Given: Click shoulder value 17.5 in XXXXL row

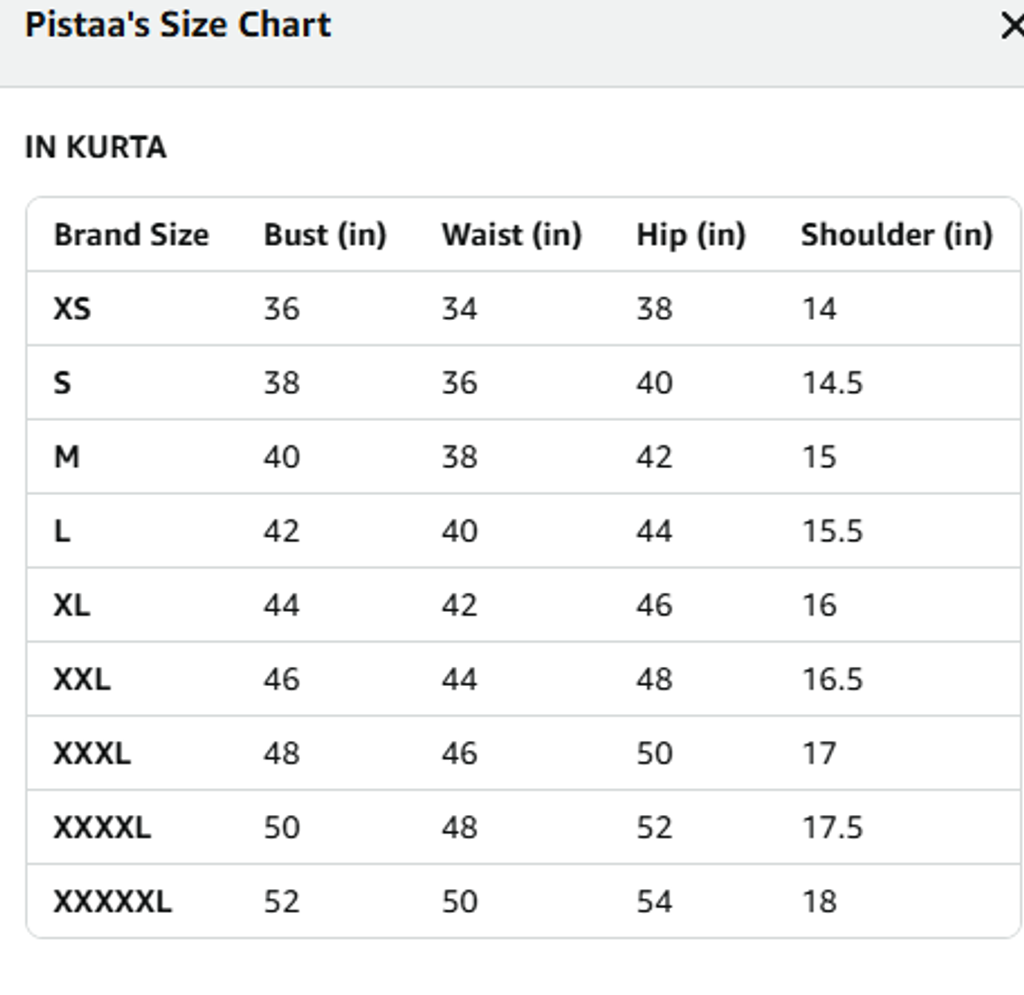Looking at the screenshot, I should point(832,827).
